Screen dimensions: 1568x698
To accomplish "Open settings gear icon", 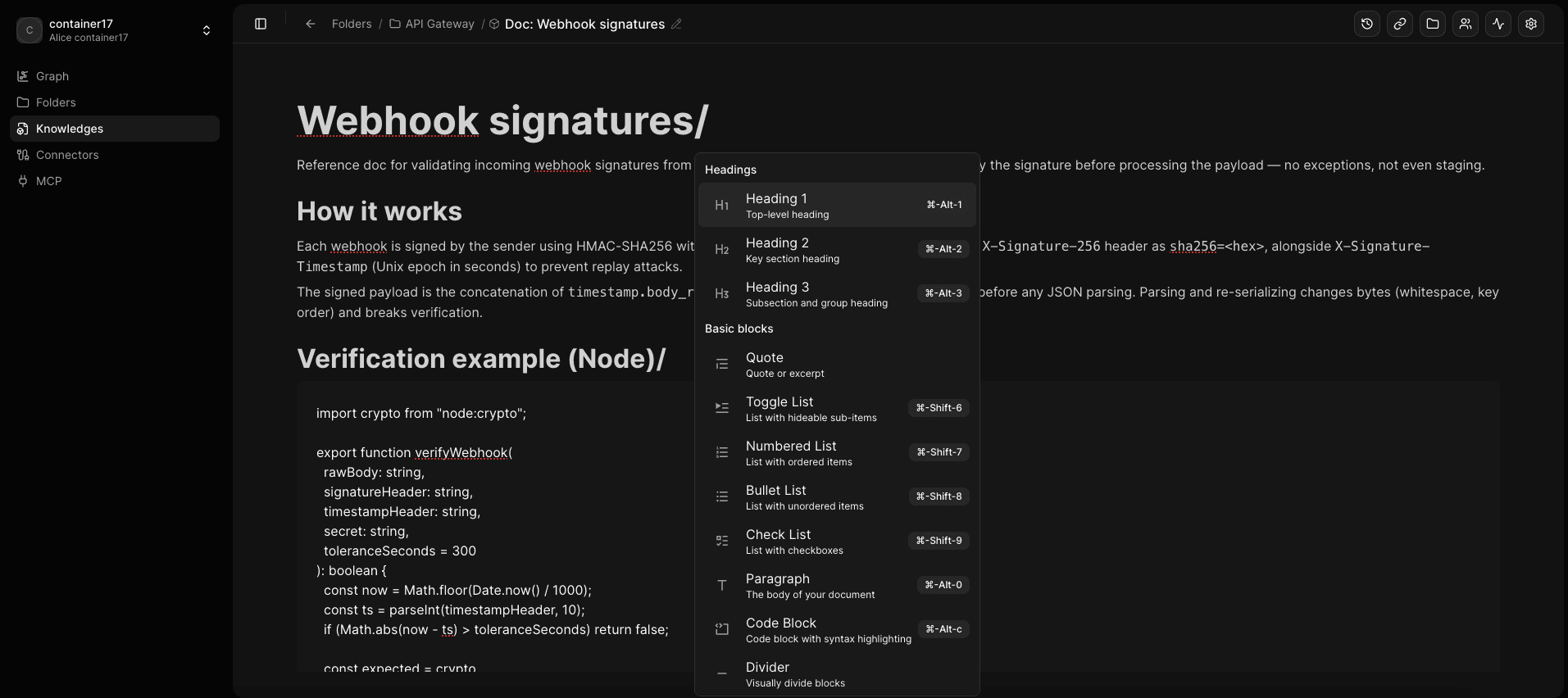I will 1531,24.
